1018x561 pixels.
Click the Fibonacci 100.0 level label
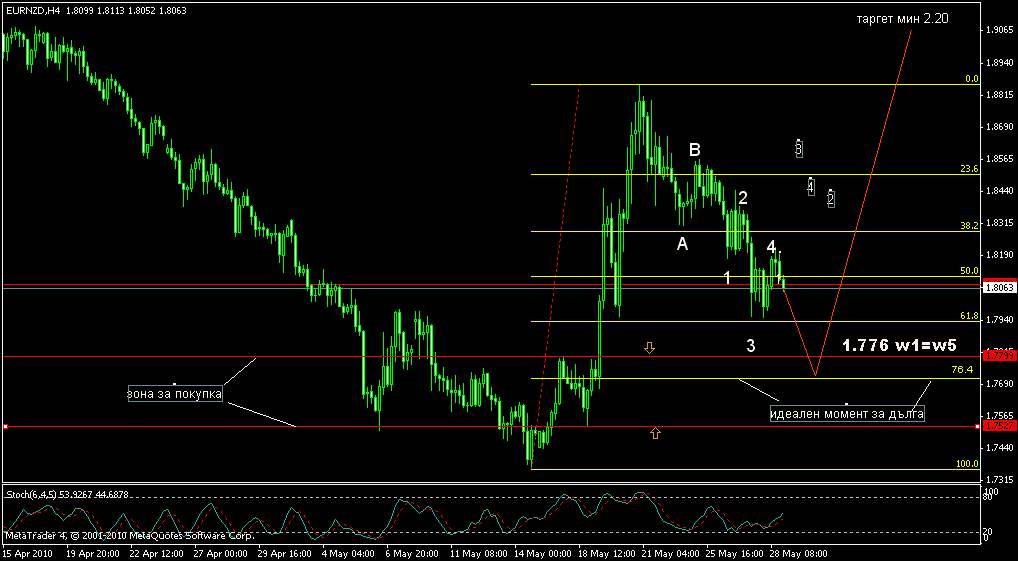tap(967, 464)
